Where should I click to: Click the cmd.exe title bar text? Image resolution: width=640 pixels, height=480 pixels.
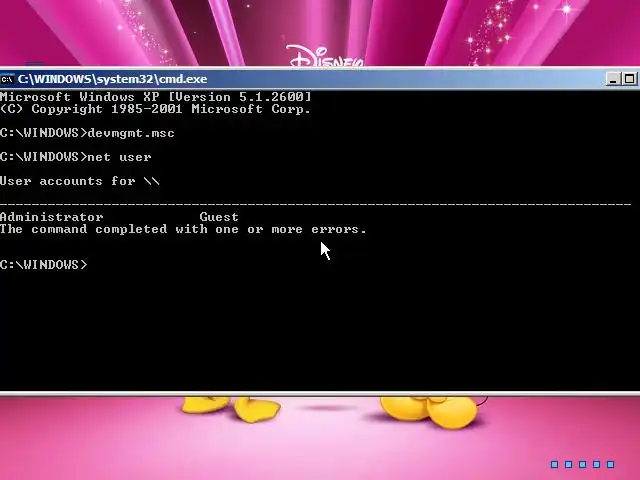tap(113, 79)
